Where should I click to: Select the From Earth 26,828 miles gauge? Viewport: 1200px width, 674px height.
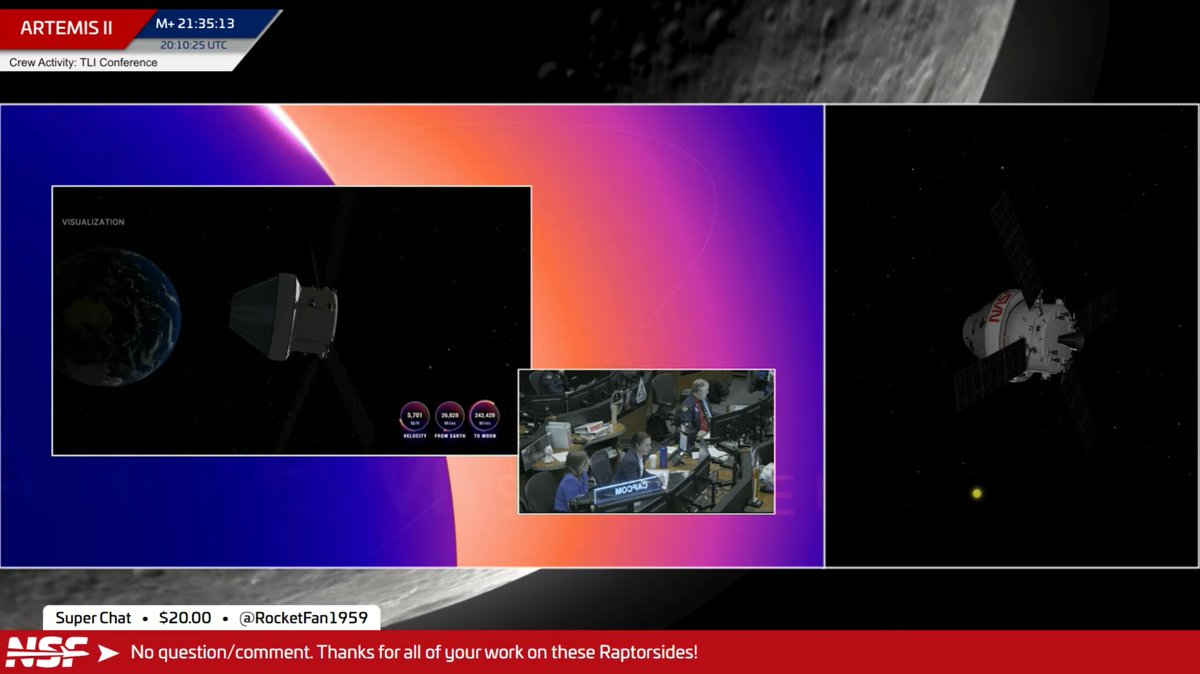[x=450, y=419]
